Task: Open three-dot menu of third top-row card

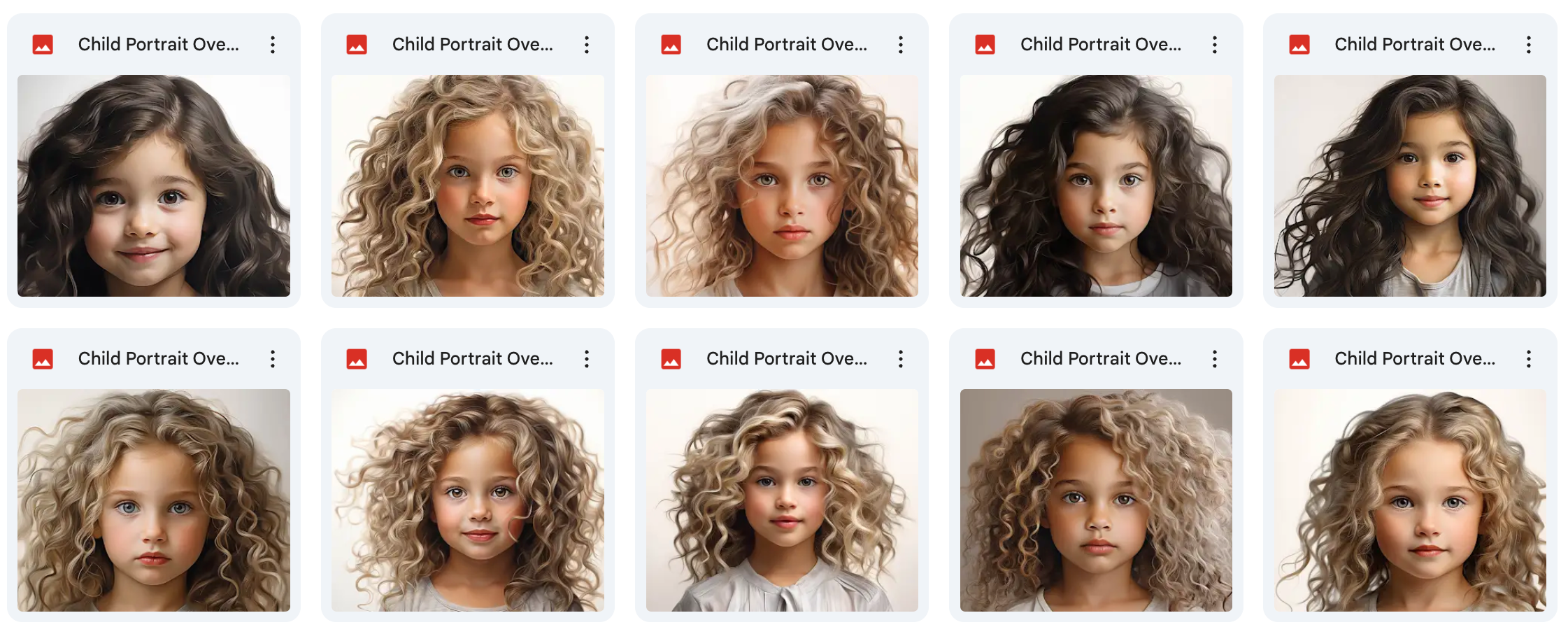Action: (901, 45)
